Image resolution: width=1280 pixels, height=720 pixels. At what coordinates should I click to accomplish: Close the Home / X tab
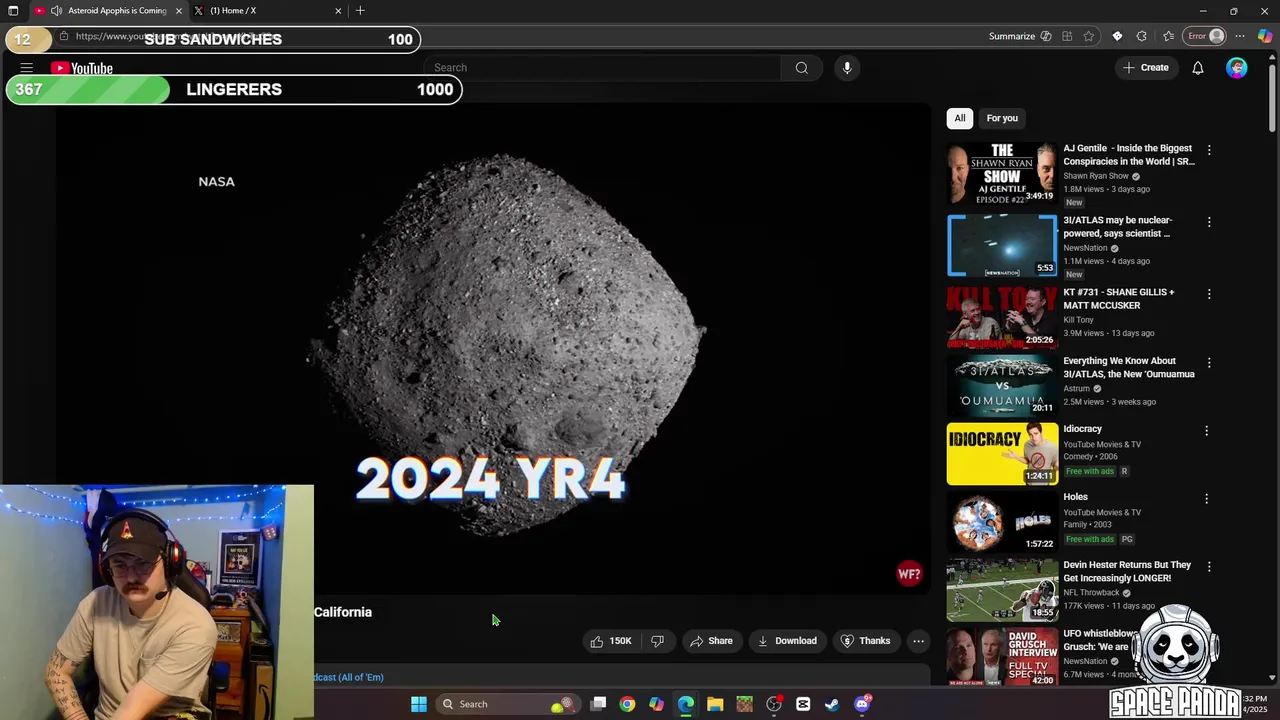(338, 11)
